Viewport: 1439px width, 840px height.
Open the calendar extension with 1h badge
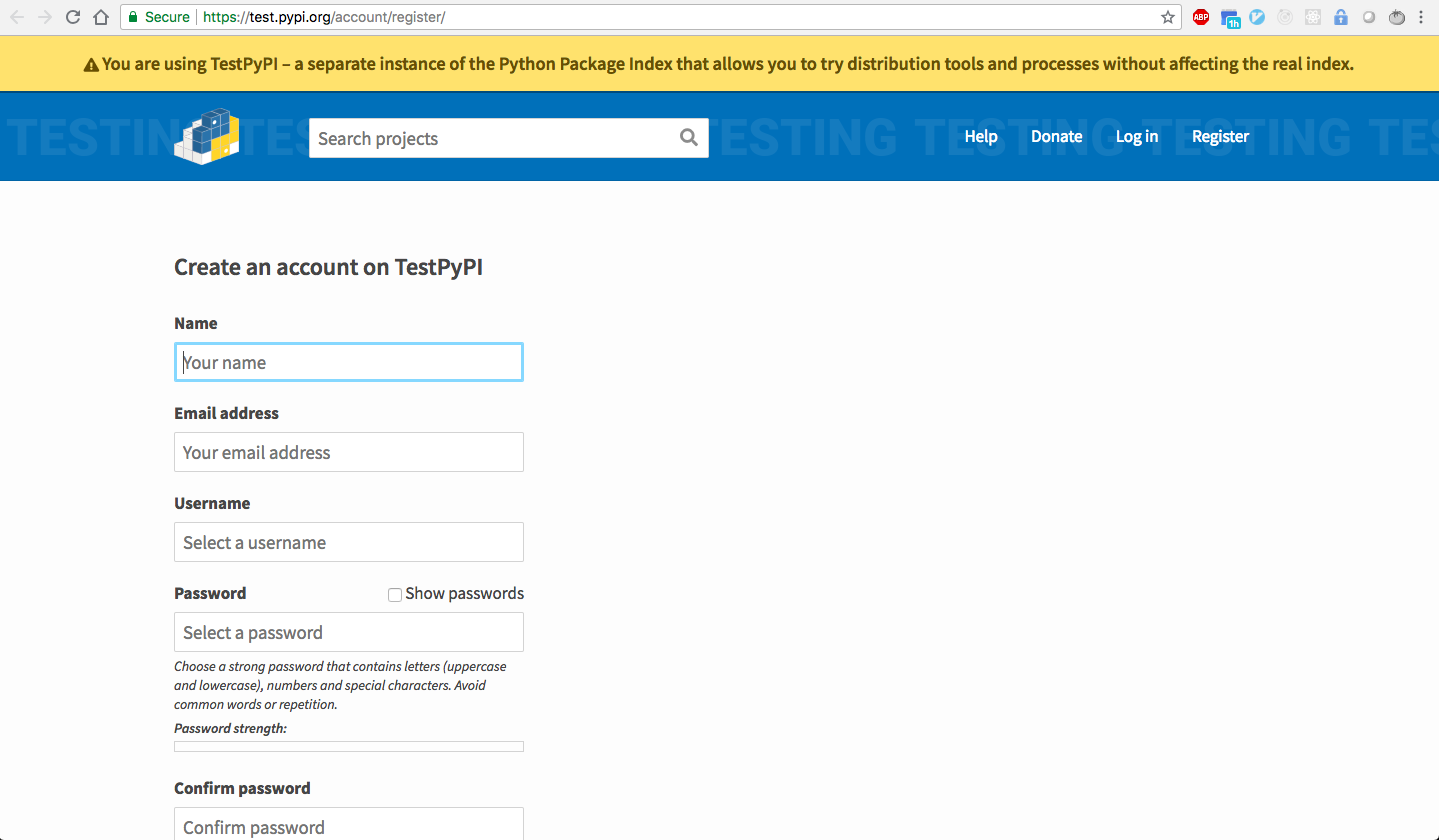tap(1230, 18)
